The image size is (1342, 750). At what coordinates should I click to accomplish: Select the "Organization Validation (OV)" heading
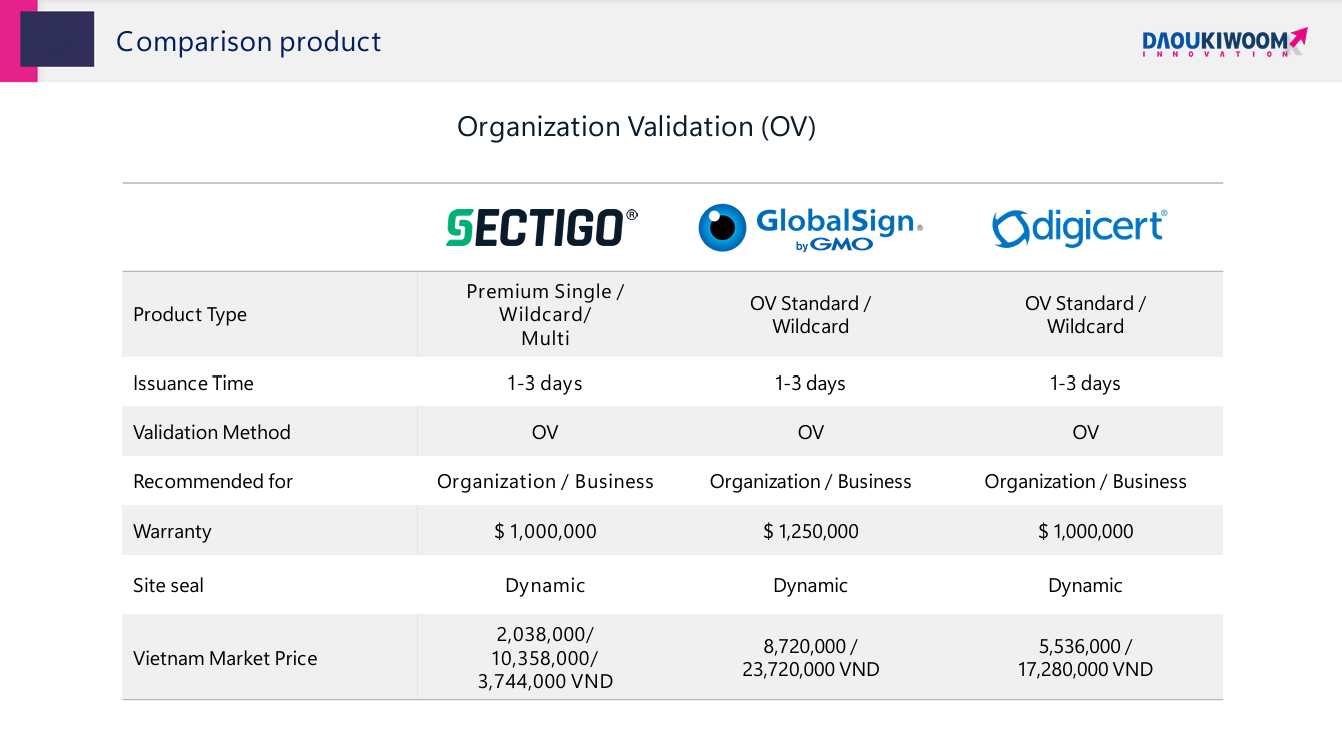click(x=636, y=127)
